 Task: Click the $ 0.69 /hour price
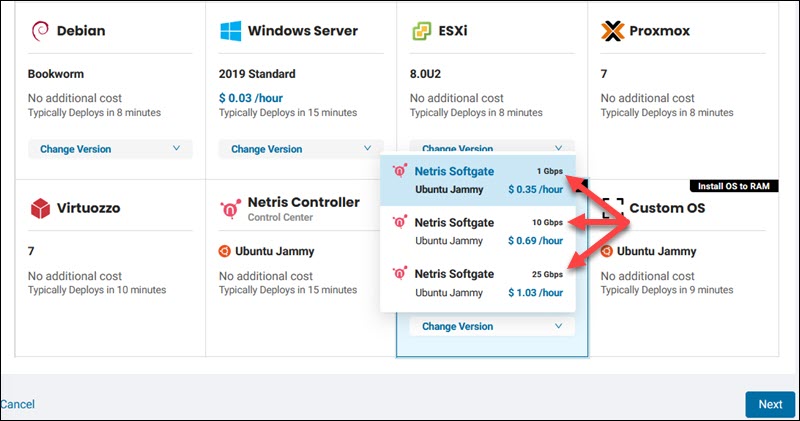click(x=536, y=241)
